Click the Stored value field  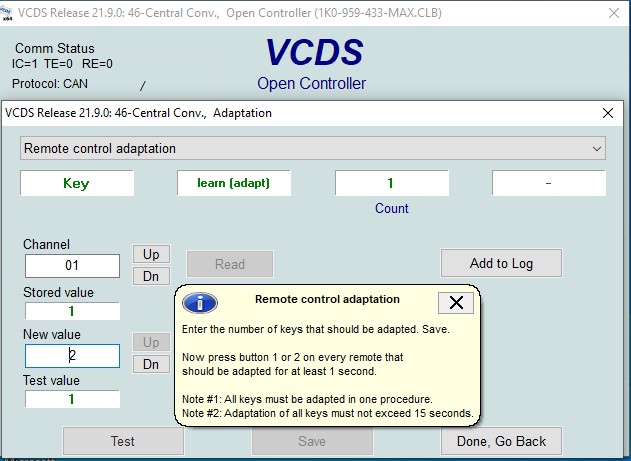72,311
